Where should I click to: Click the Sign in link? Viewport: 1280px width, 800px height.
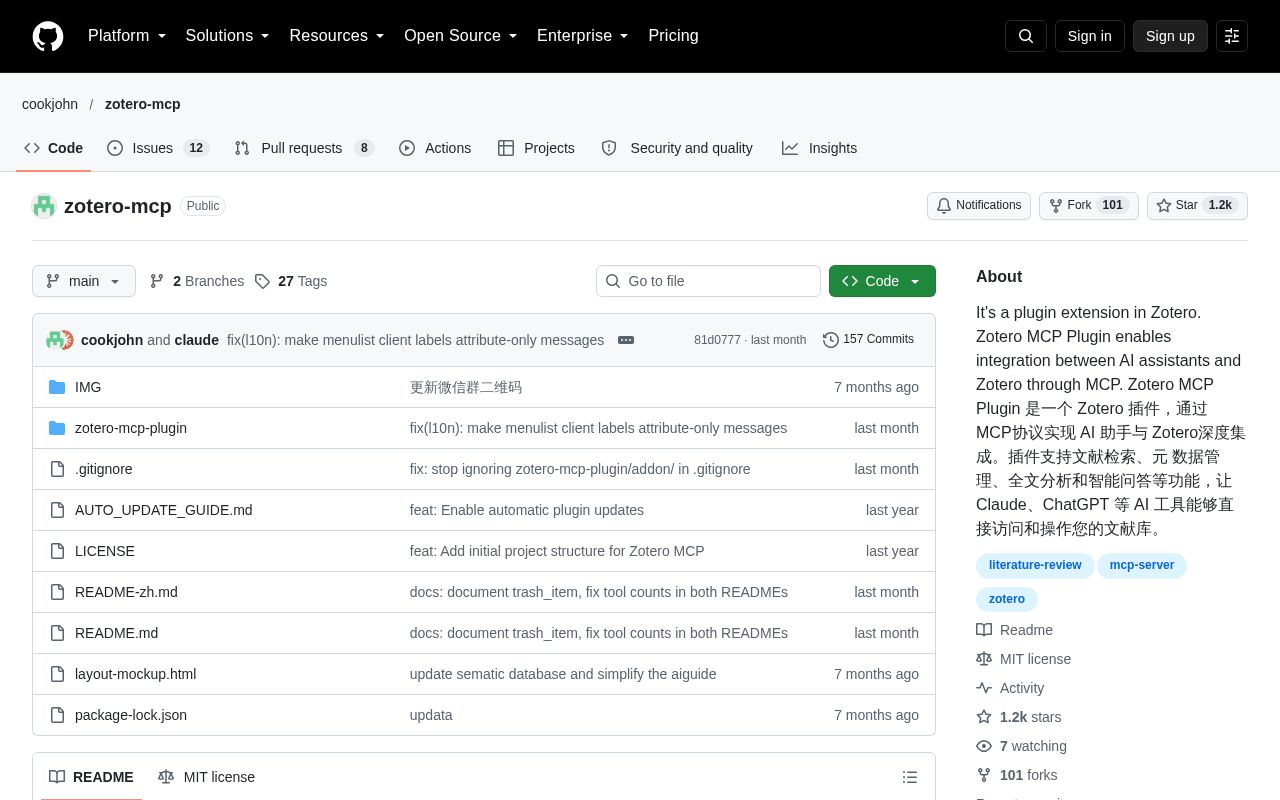click(1090, 36)
